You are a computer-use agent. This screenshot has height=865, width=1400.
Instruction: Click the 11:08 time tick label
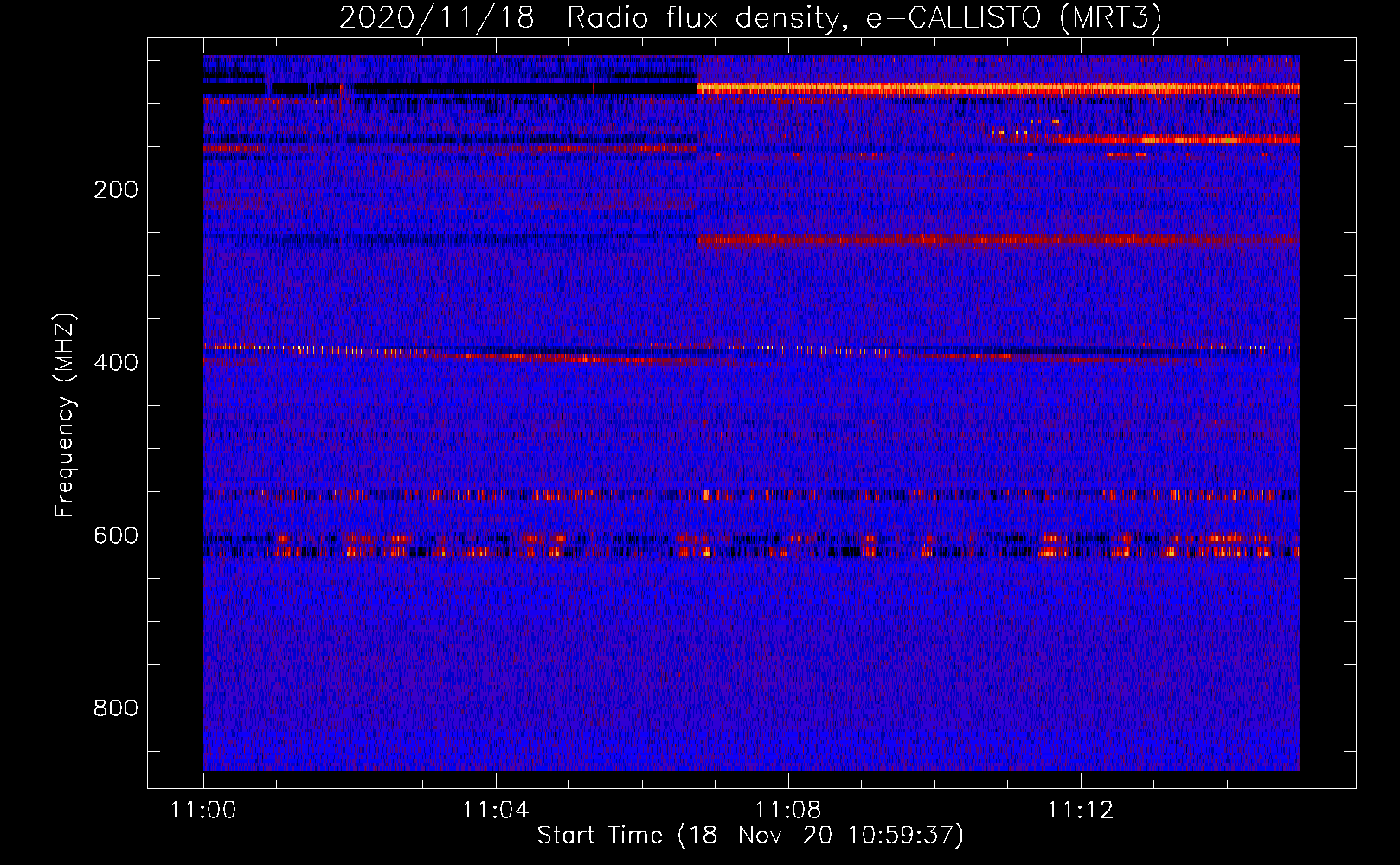[x=787, y=810]
